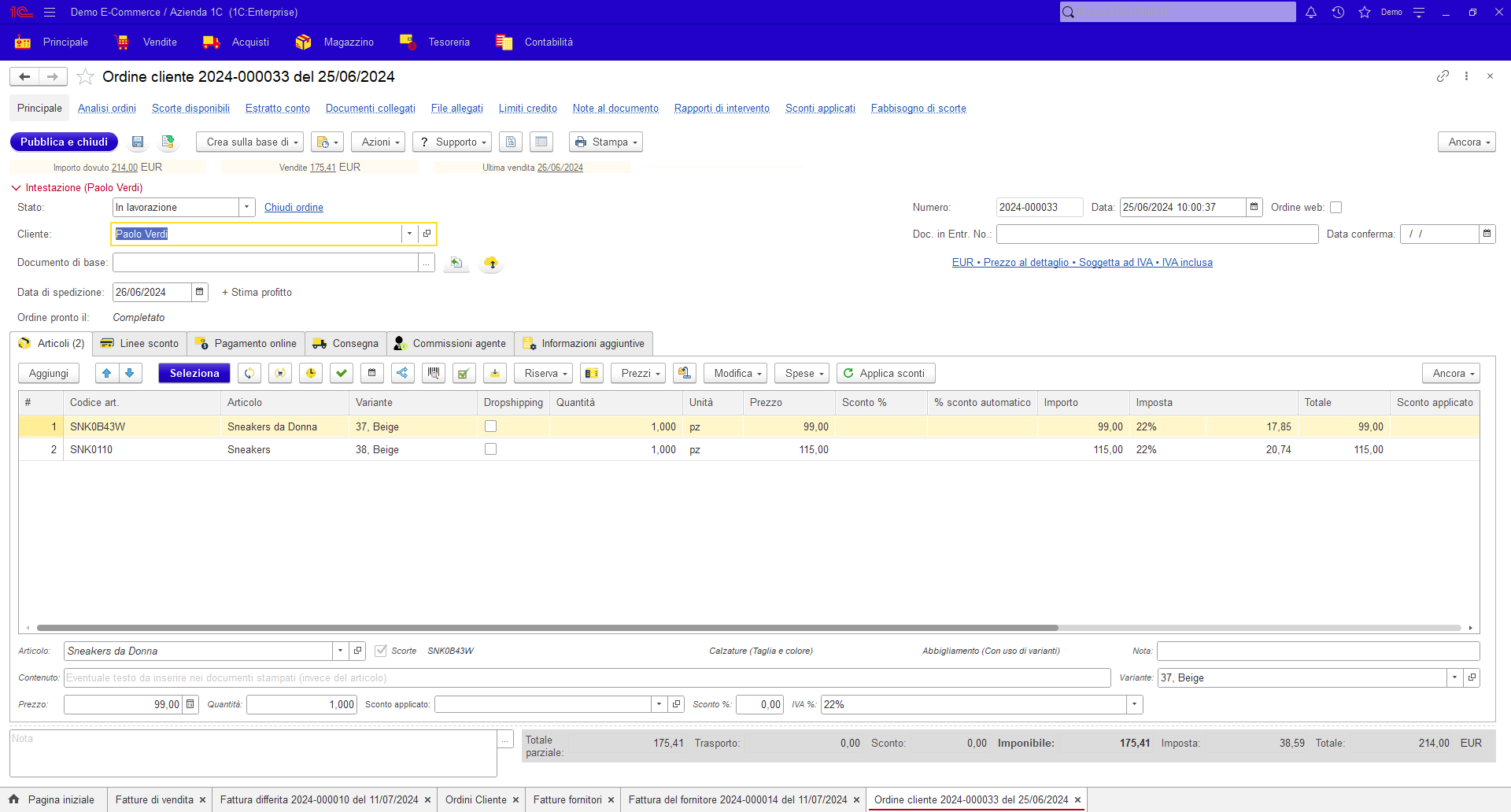Screen dimensions: 1511x812
Task: Click the yellow cart icon after refresh
Action: click(x=280, y=373)
